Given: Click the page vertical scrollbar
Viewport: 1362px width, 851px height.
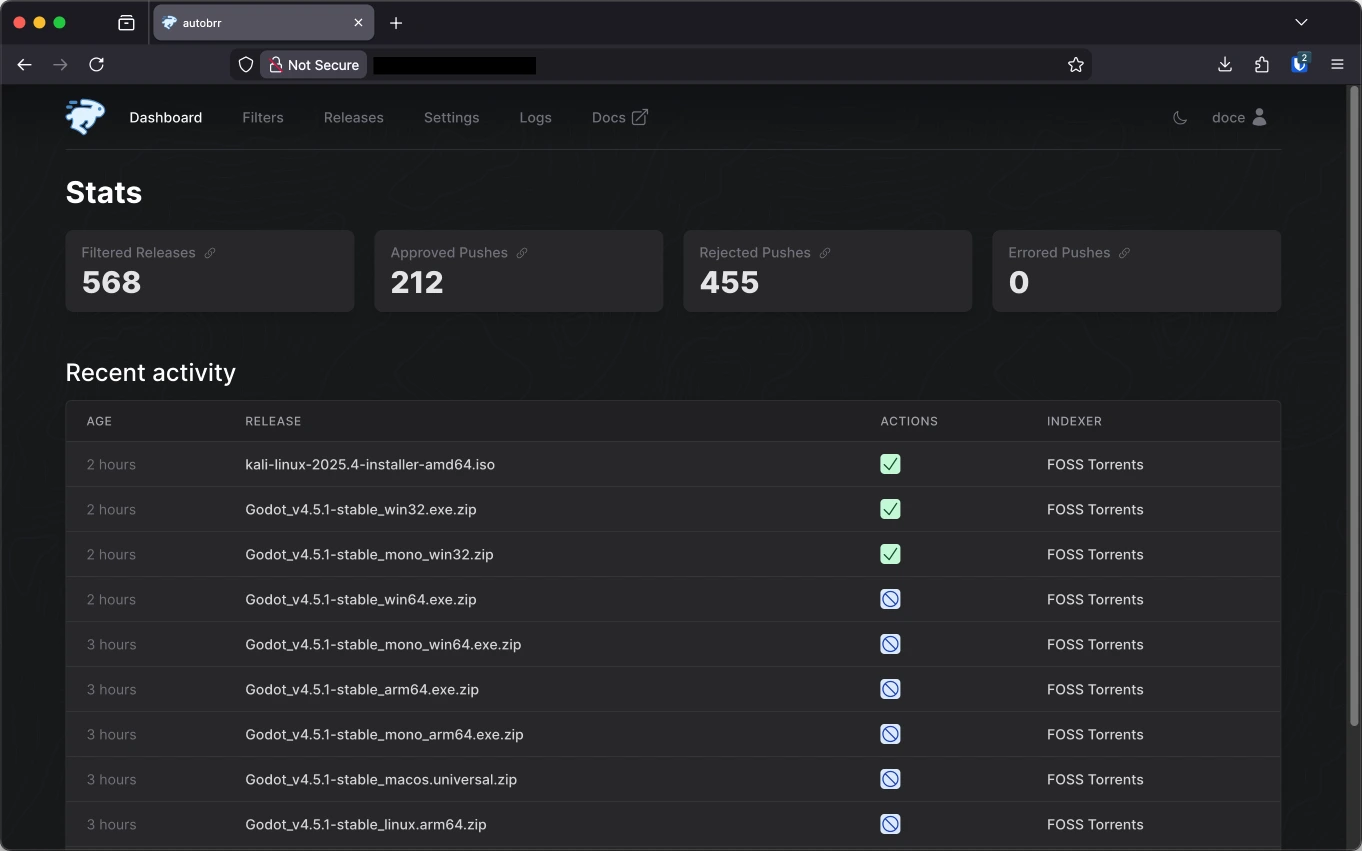Looking at the screenshot, I should point(1355,400).
